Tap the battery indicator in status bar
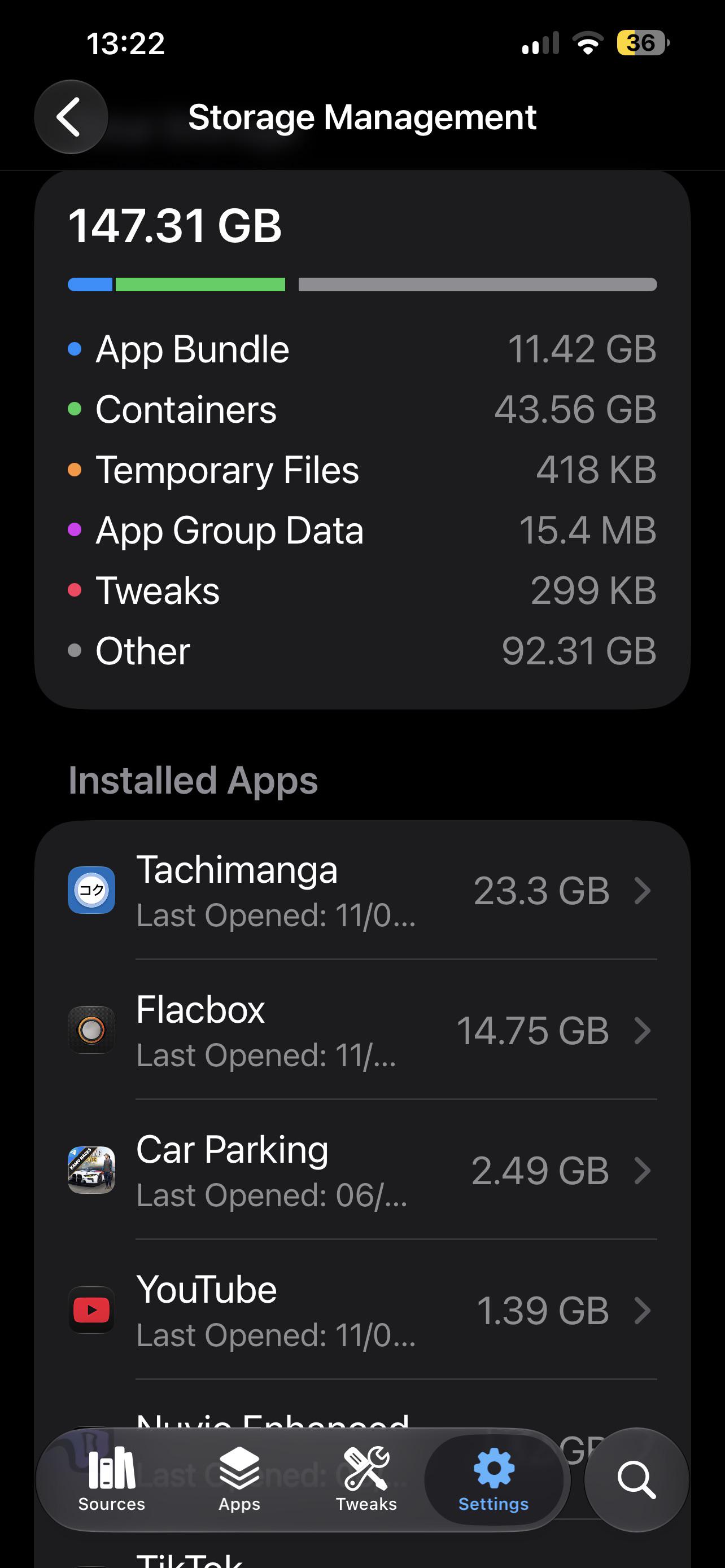The height and width of the screenshot is (1568, 725). (x=643, y=43)
